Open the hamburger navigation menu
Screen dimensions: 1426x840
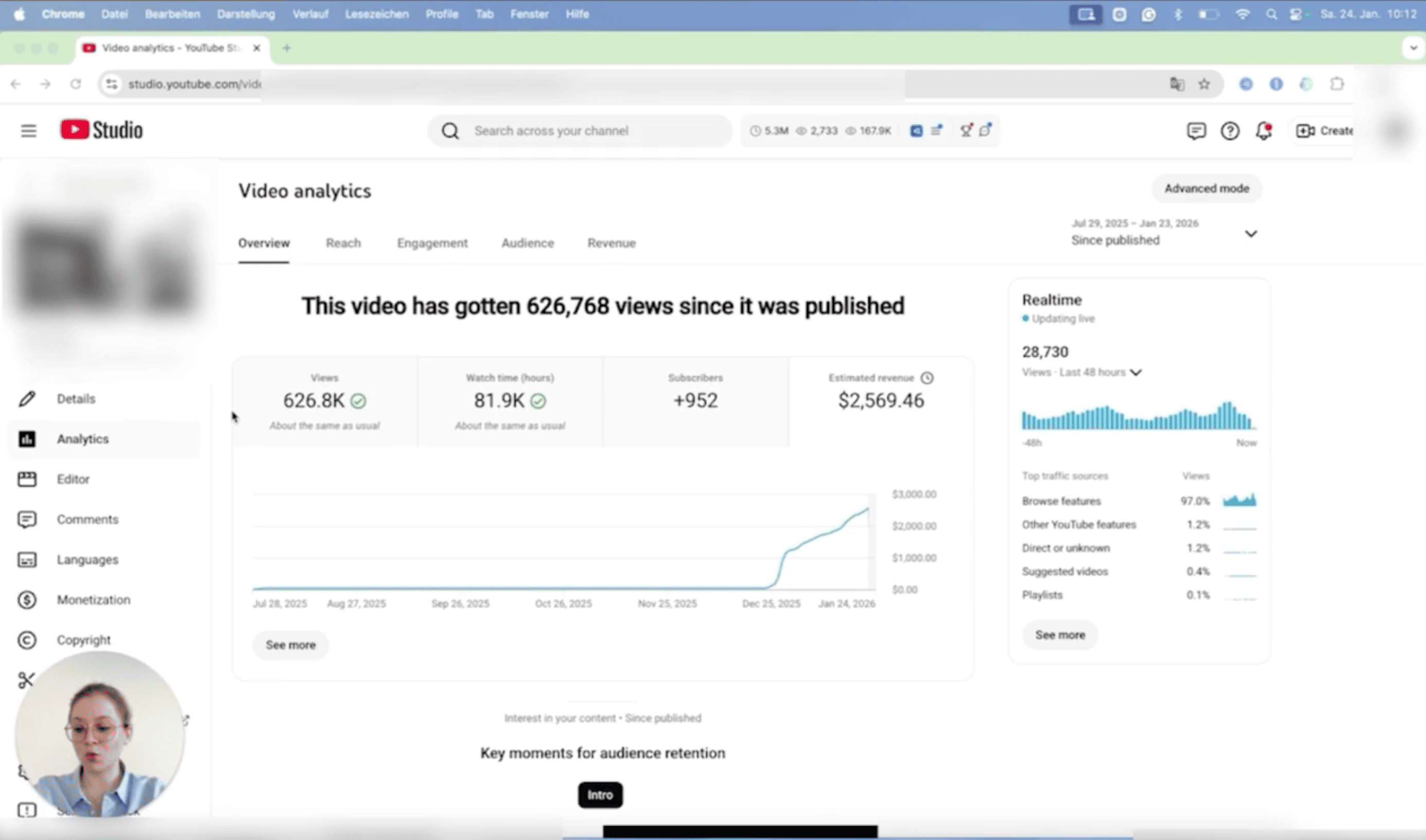coord(28,131)
